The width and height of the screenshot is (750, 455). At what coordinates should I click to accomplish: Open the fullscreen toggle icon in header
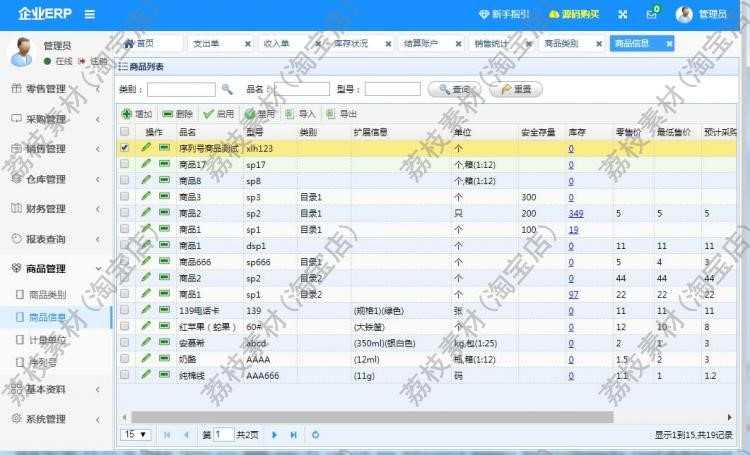(x=622, y=14)
